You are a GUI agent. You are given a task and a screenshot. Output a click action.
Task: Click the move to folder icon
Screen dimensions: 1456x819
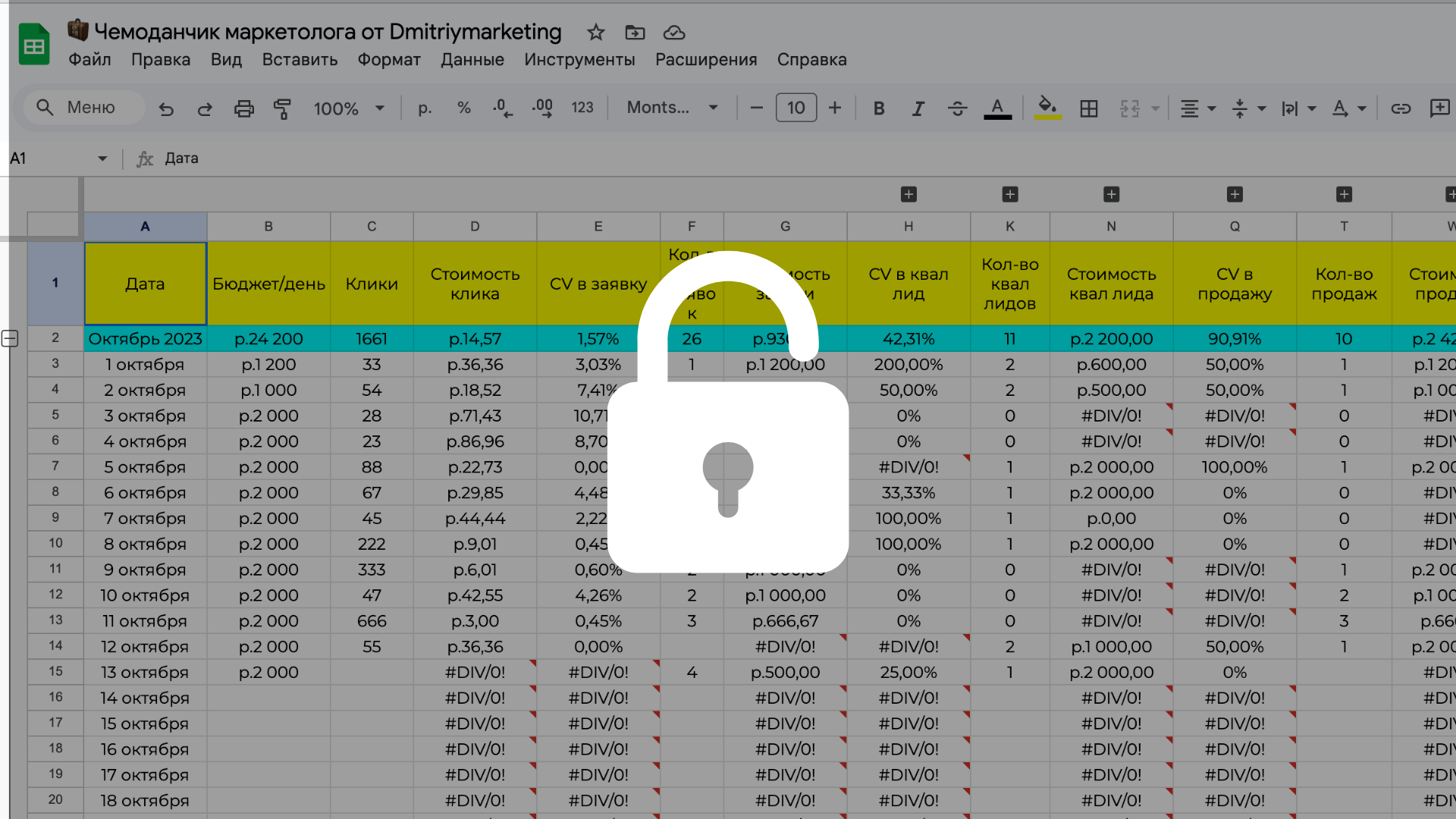[x=635, y=33]
